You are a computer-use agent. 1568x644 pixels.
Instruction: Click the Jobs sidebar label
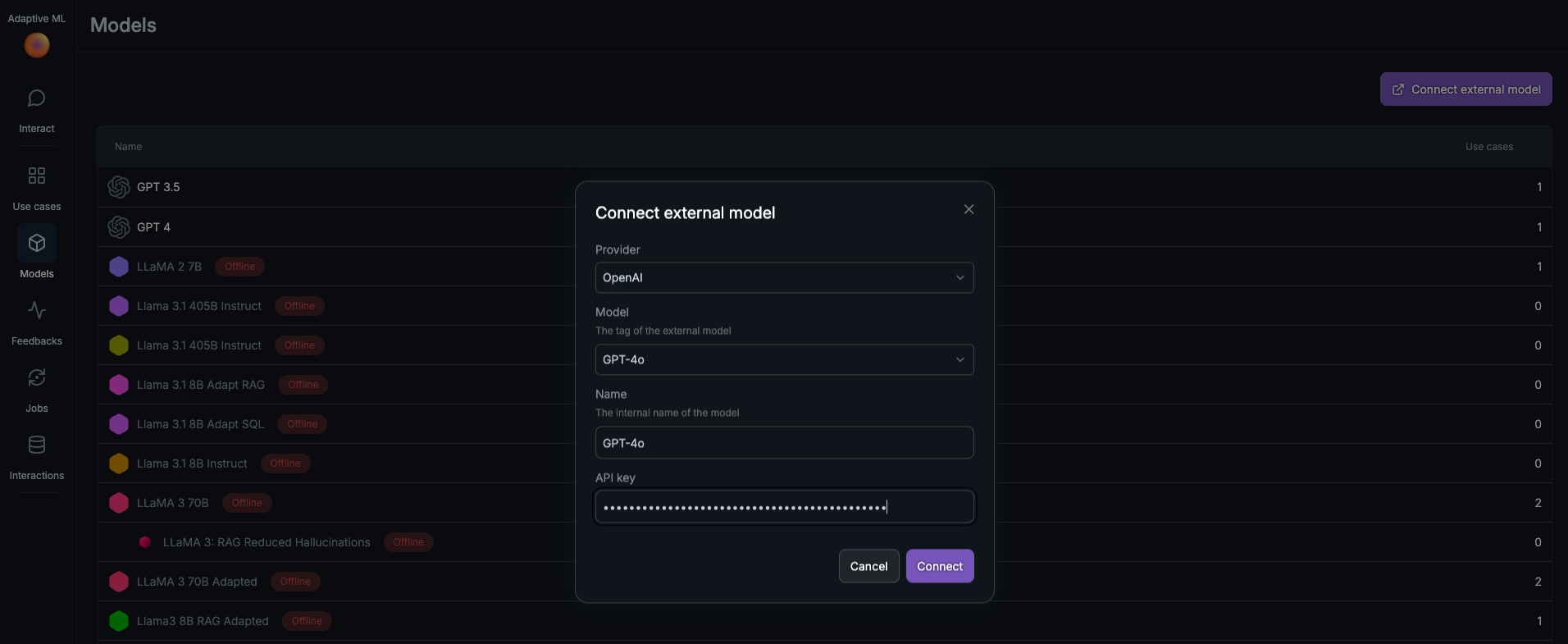click(x=37, y=409)
